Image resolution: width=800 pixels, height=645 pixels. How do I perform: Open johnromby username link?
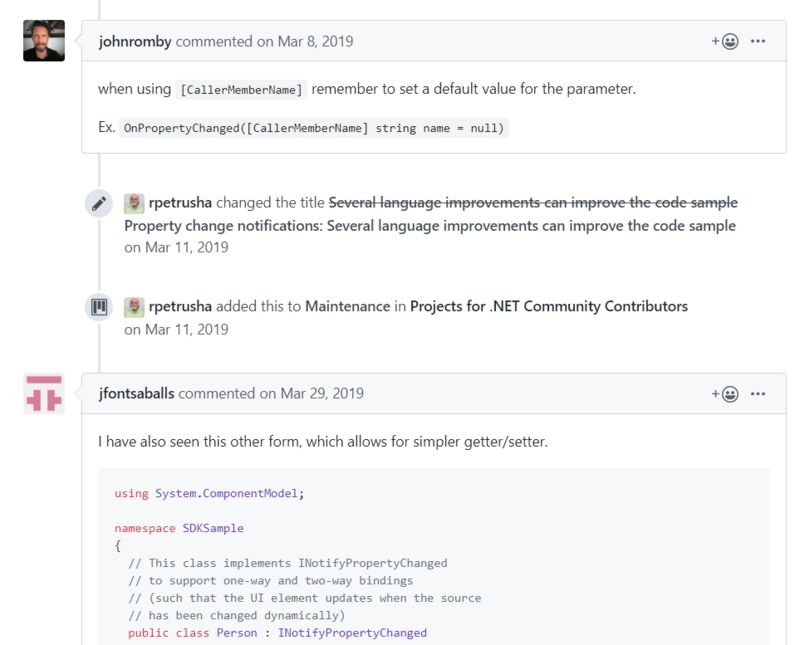pos(135,42)
